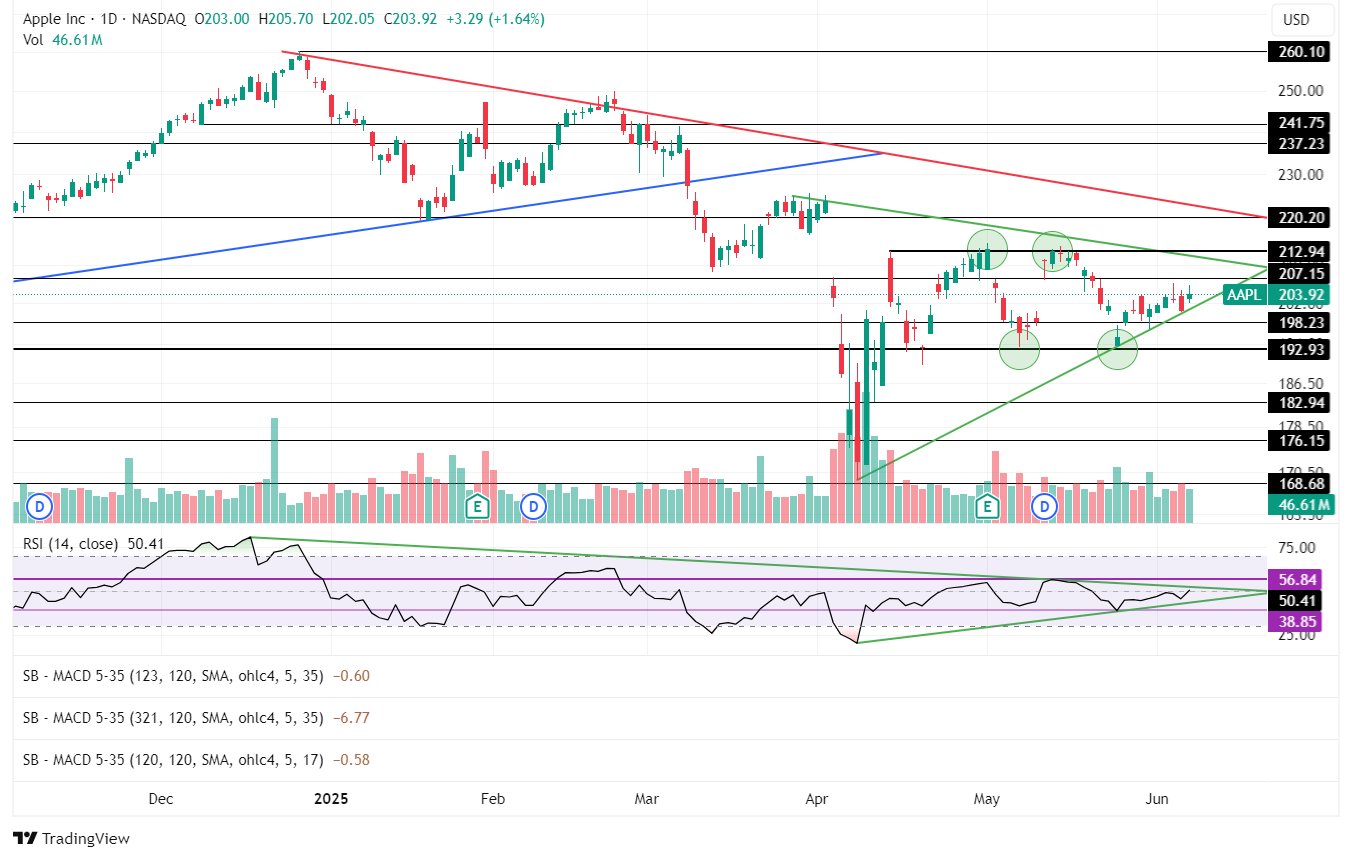Click the Dec label on time axis

coord(160,798)
